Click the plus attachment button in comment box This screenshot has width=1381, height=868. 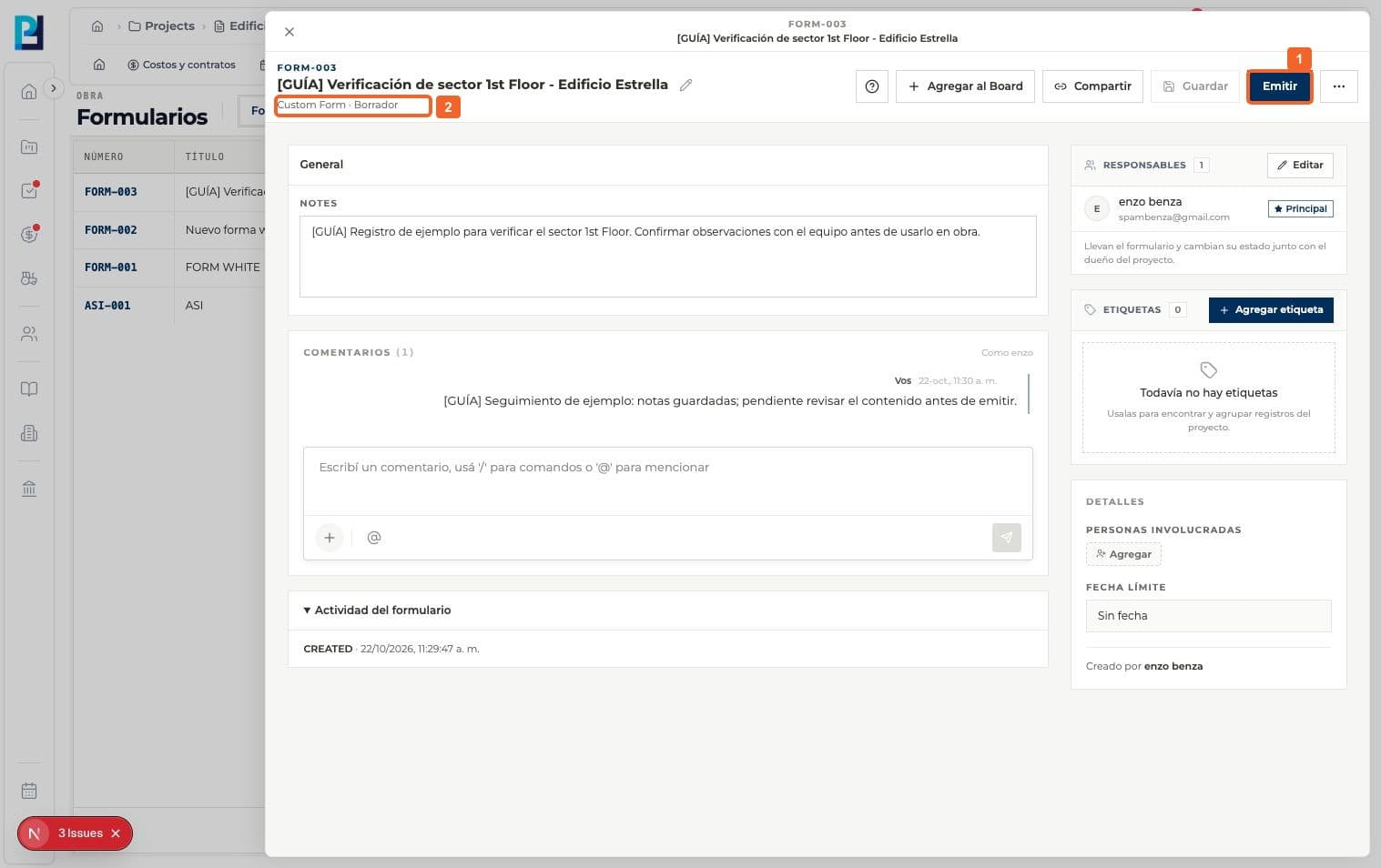click(330, 538)
